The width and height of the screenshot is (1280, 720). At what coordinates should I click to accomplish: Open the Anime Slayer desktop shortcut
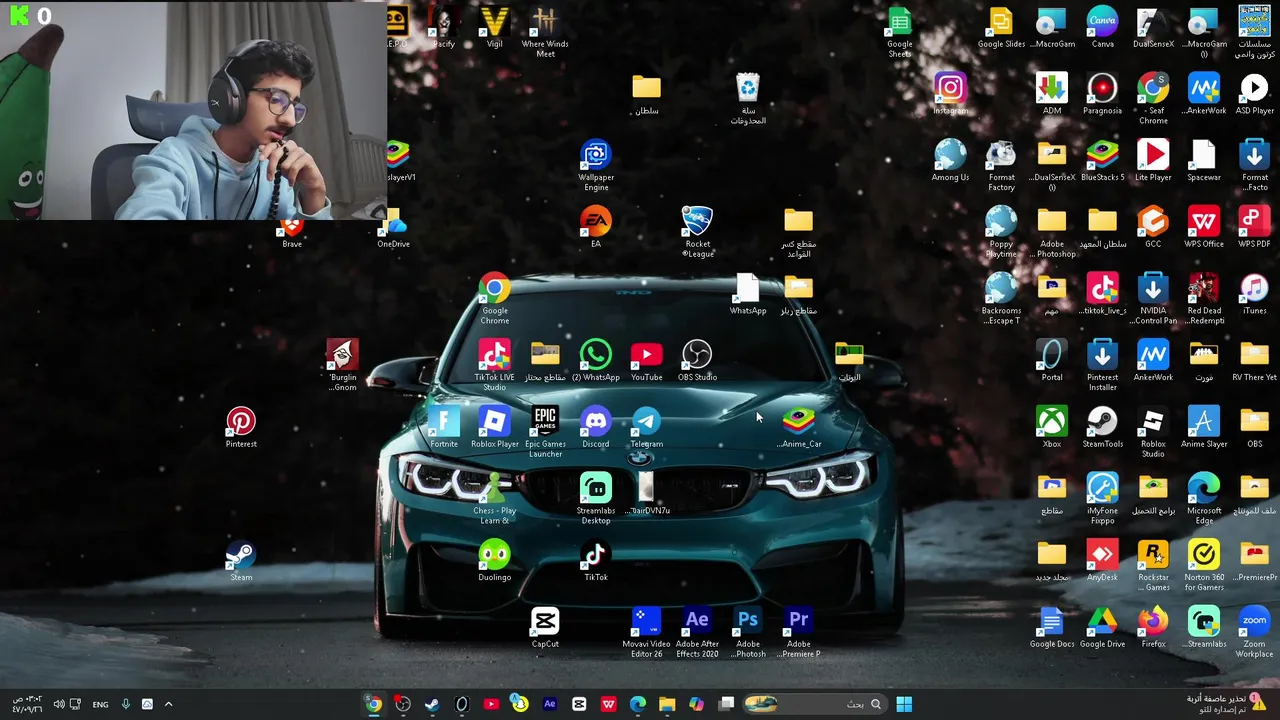[1204, 428]
